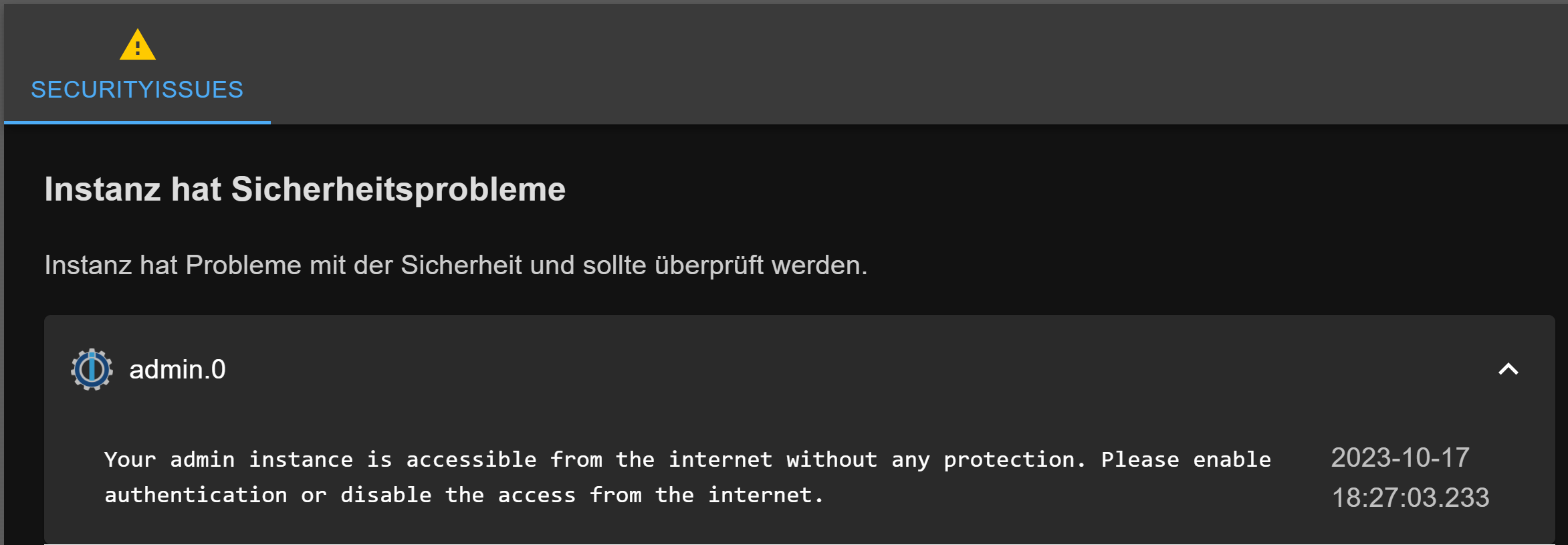Click "Your admin instance" in the warning message

point(228,459)
